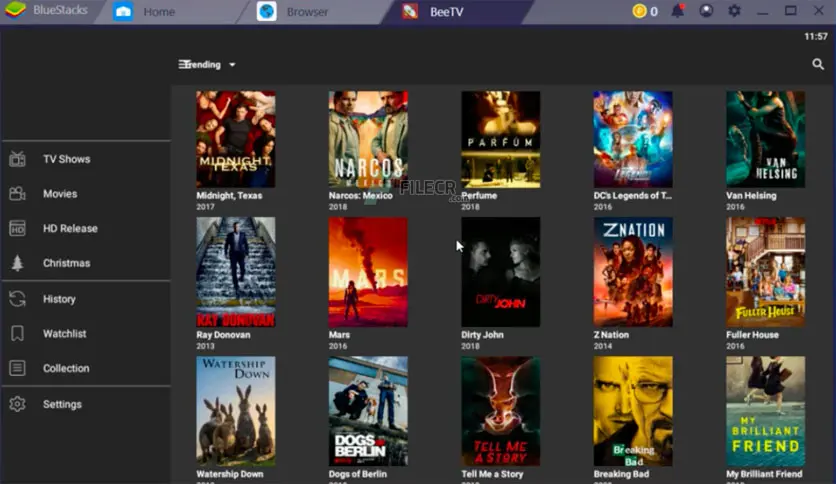836x484 pixels.
Task: Click the TV Shows sidebar icon
Action: [17, 159]
